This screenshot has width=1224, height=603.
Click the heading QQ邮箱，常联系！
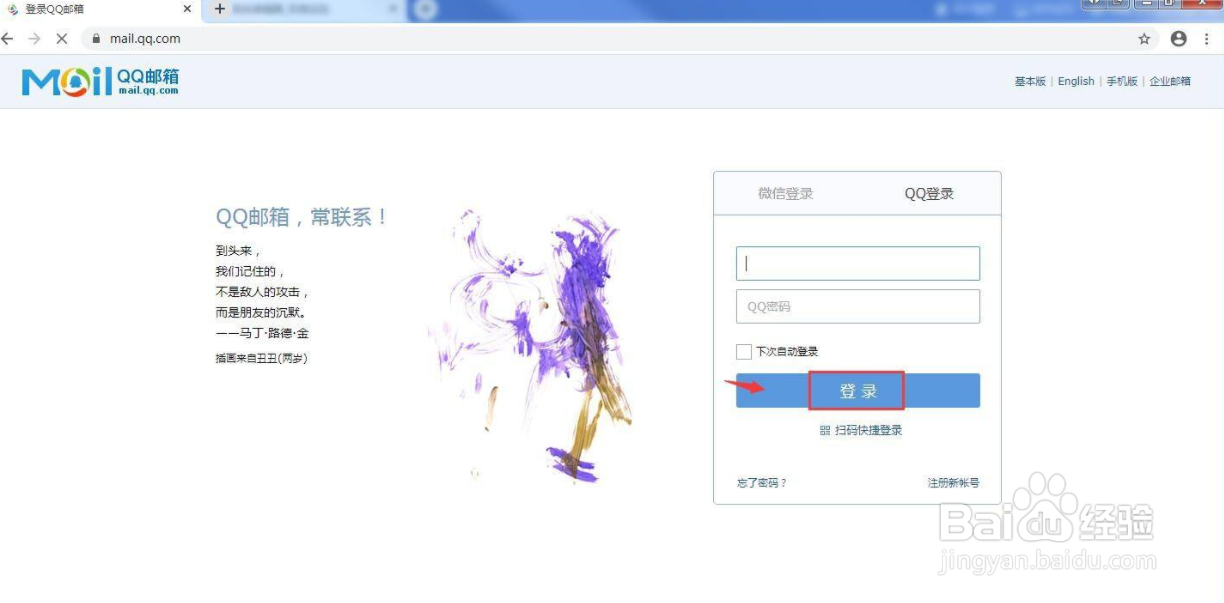[x=302, y=217]
